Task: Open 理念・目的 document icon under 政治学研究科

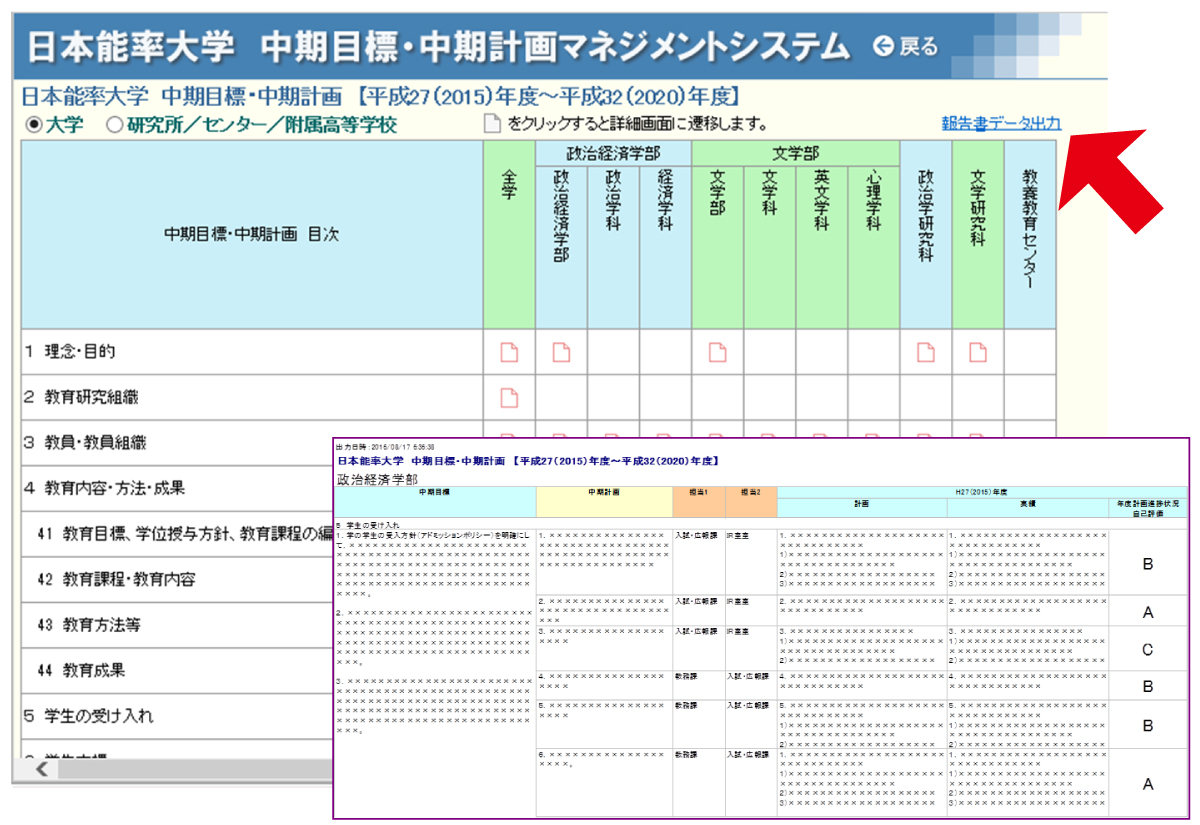Action: point(926,352)
